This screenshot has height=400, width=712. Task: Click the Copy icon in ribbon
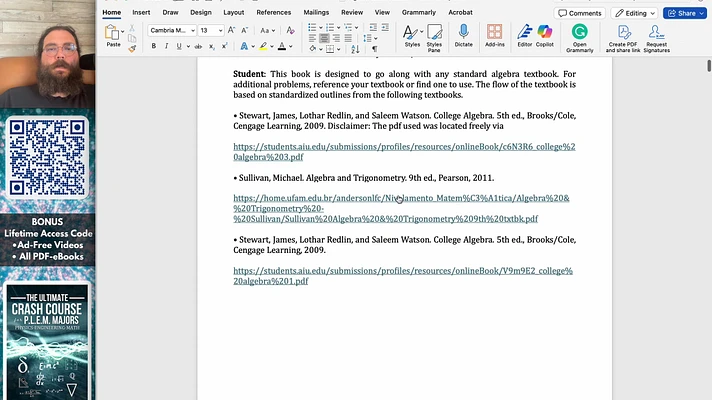pos(132,39)
